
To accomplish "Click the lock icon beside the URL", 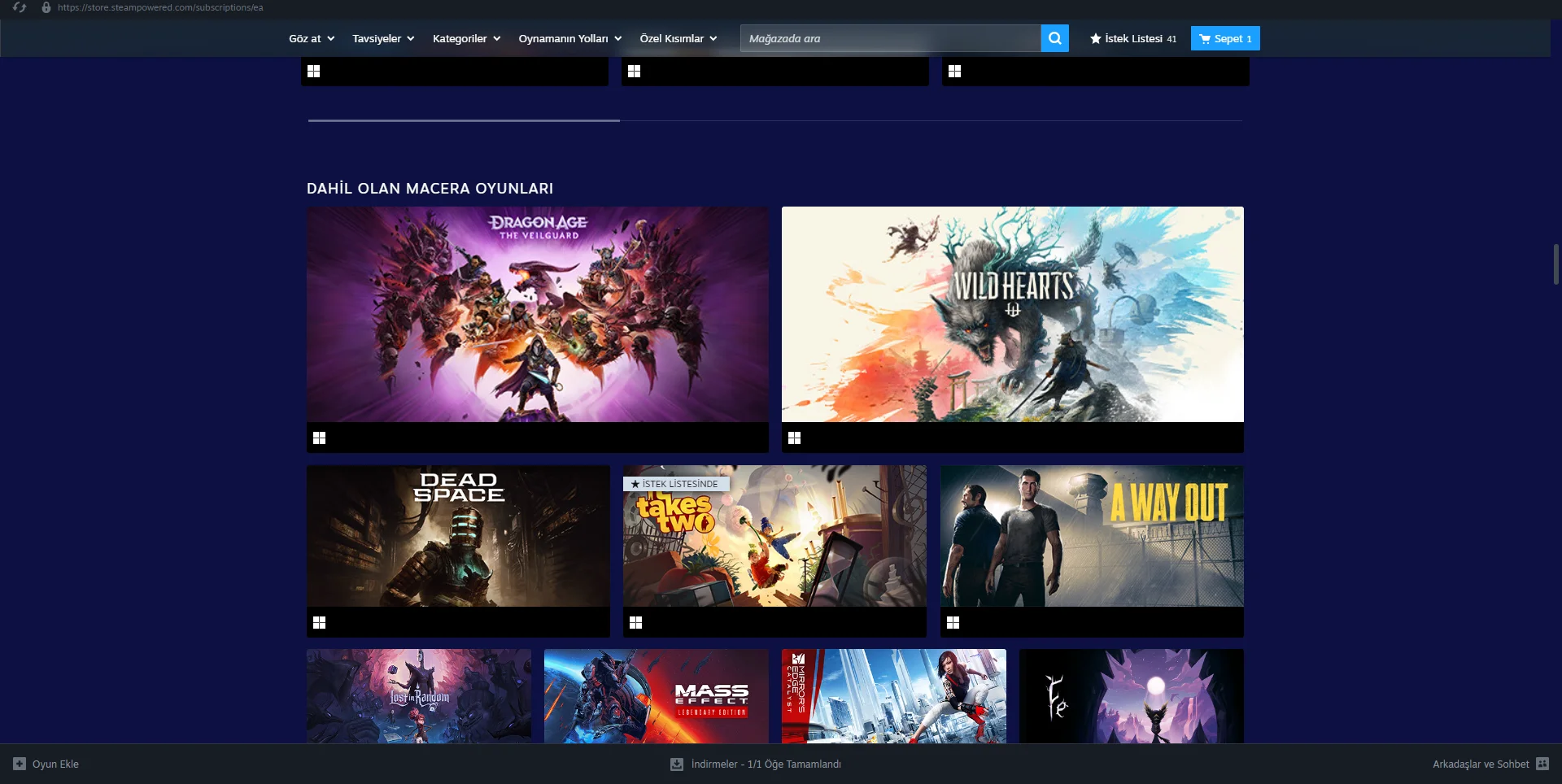I will tap(46, 7).
